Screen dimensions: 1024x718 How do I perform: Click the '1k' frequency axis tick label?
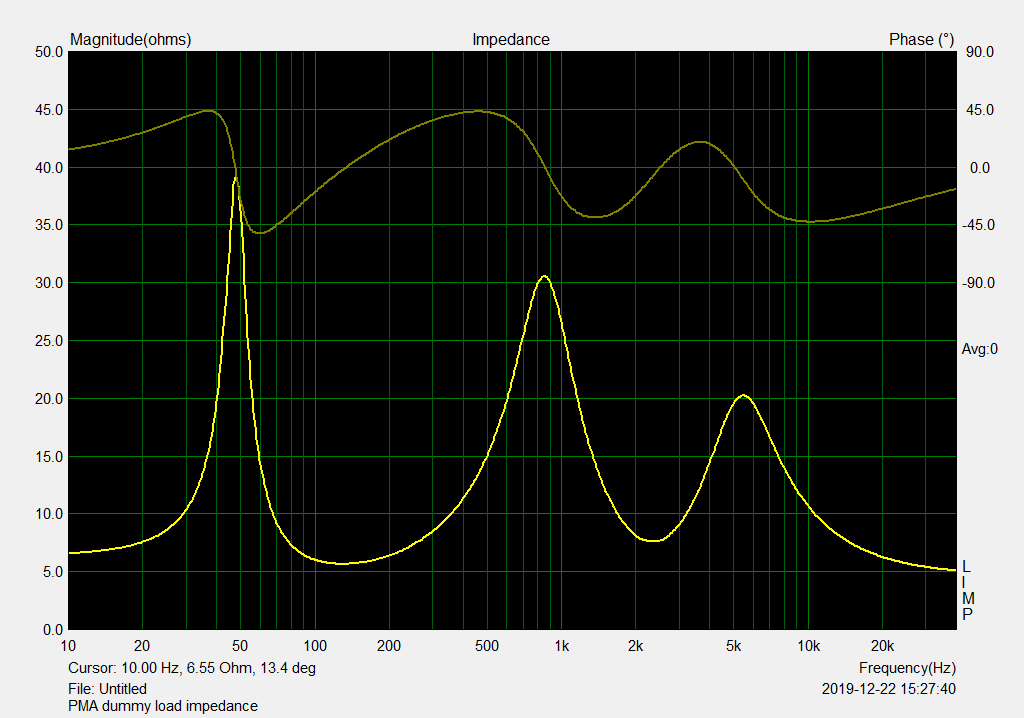(x=562, y=647)
